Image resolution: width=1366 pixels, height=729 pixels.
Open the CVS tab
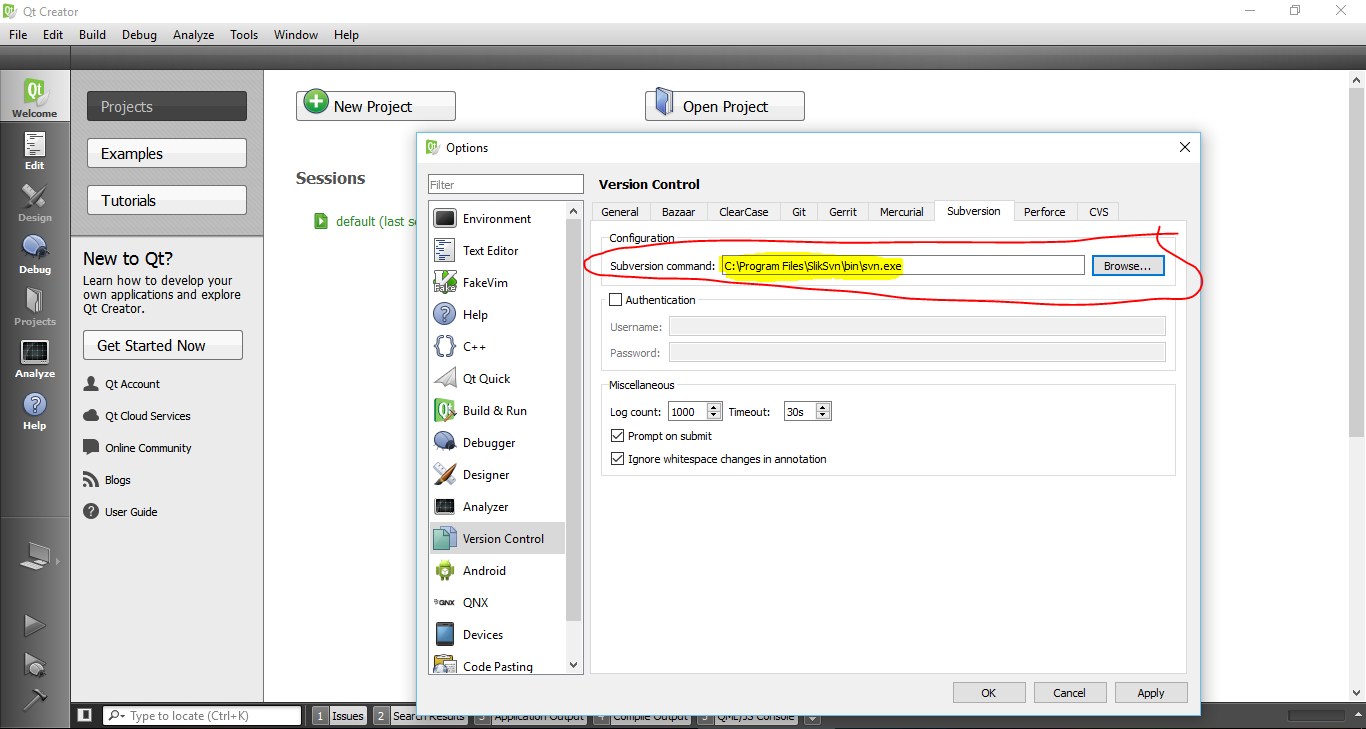pos(1099,212)
